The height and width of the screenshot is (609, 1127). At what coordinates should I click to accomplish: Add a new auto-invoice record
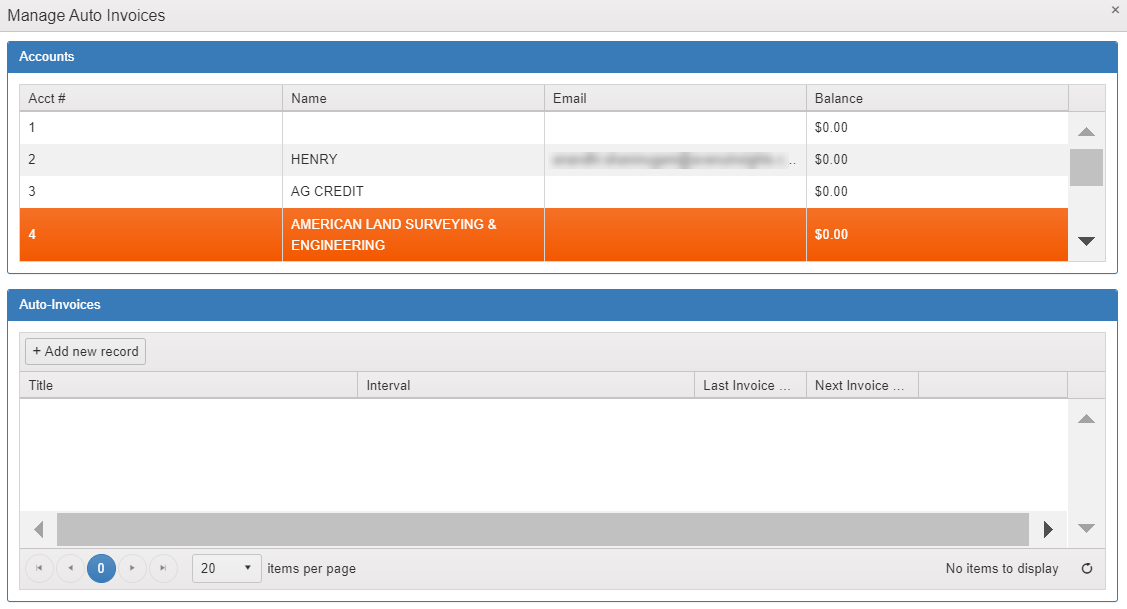point(86,351)
